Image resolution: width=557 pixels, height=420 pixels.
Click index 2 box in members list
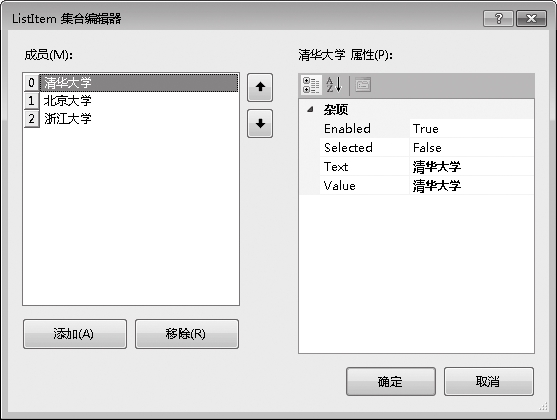pyautogui.click(x=32, y=119)
